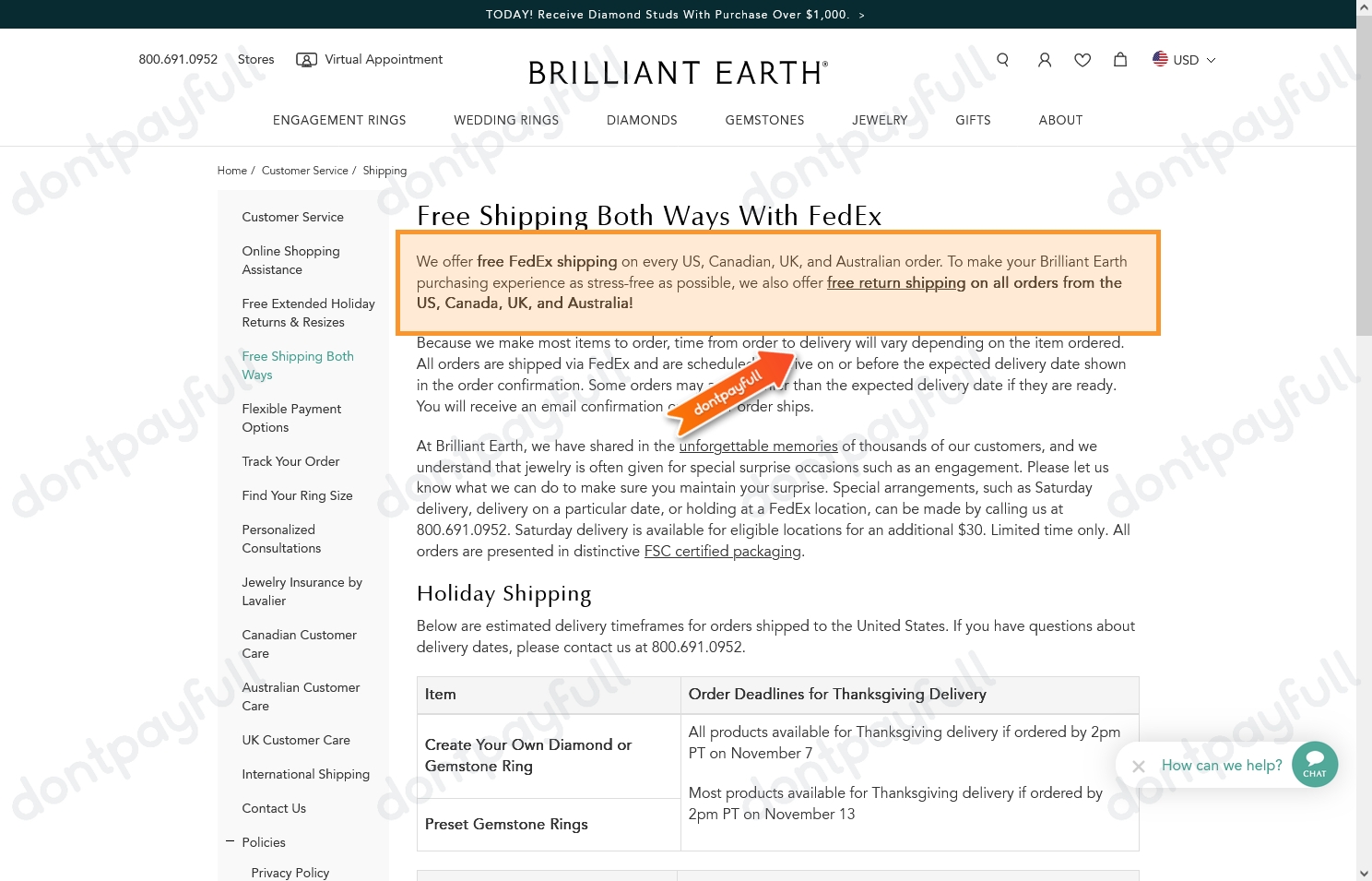The height and width of the screenshot is (881, 1372).
Task: Select Track Your Order in the sidebar
Action: click(290, 461)
